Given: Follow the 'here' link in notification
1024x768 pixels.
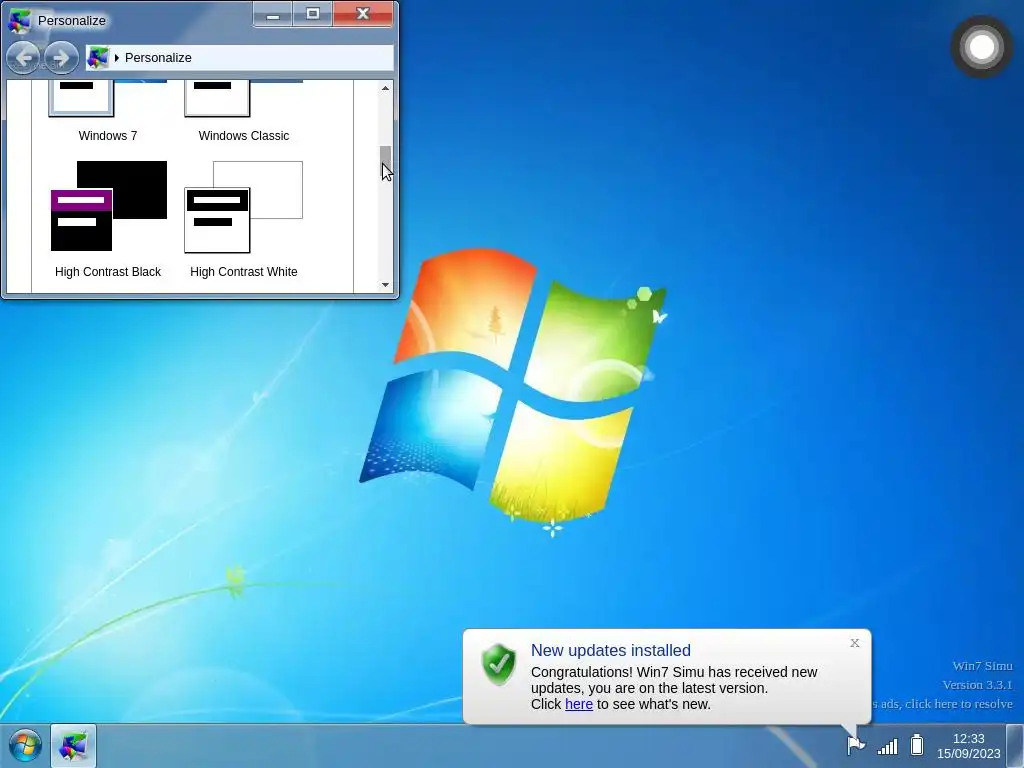Looking at the screenshot, I should [x=579, y=704].
